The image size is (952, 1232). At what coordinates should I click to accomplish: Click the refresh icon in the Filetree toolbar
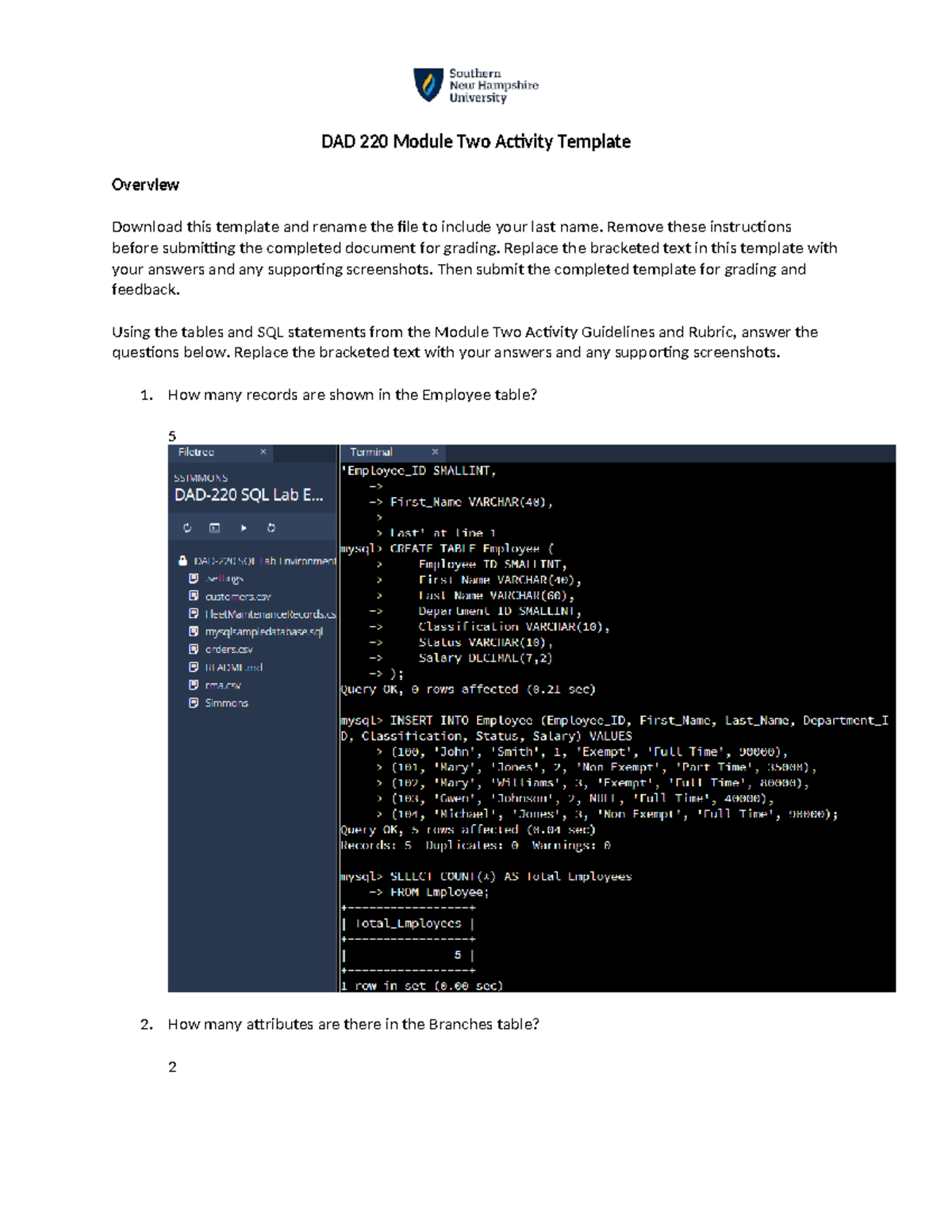187,528
